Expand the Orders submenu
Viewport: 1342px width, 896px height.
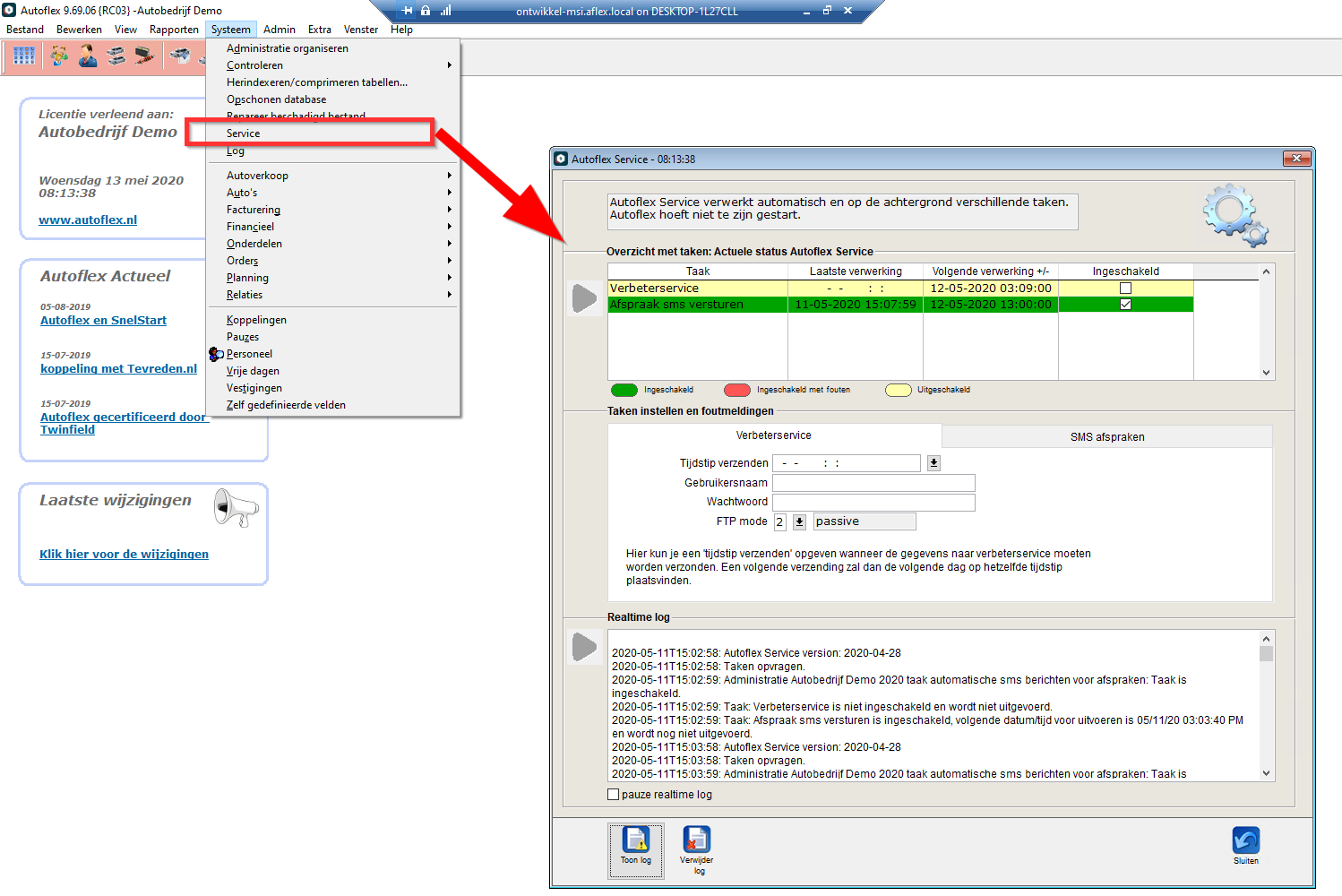(x=334, y=261)
